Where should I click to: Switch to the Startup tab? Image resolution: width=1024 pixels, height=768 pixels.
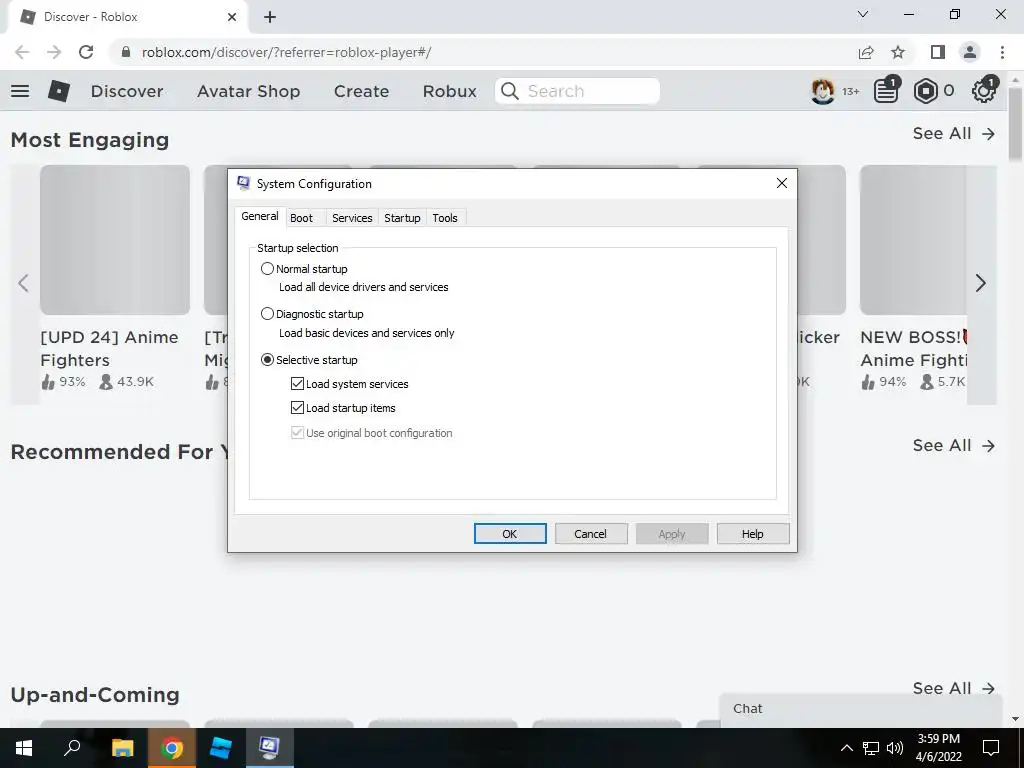tap(402, 218)
